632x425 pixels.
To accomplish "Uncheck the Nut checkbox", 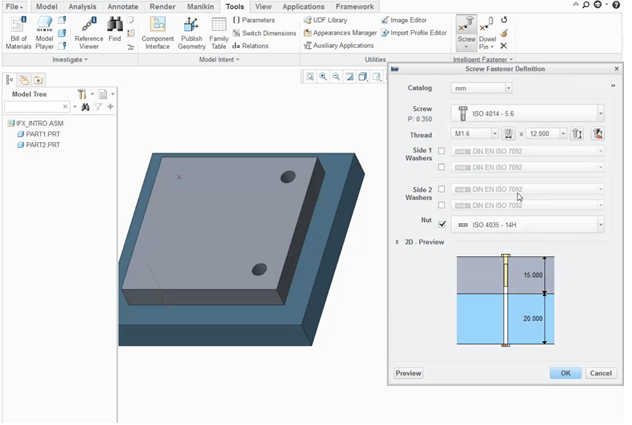I will tap(441, 224).
